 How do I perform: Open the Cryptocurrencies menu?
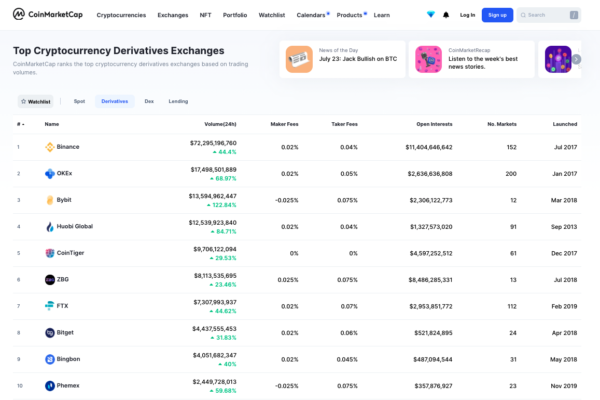point(121,15)
